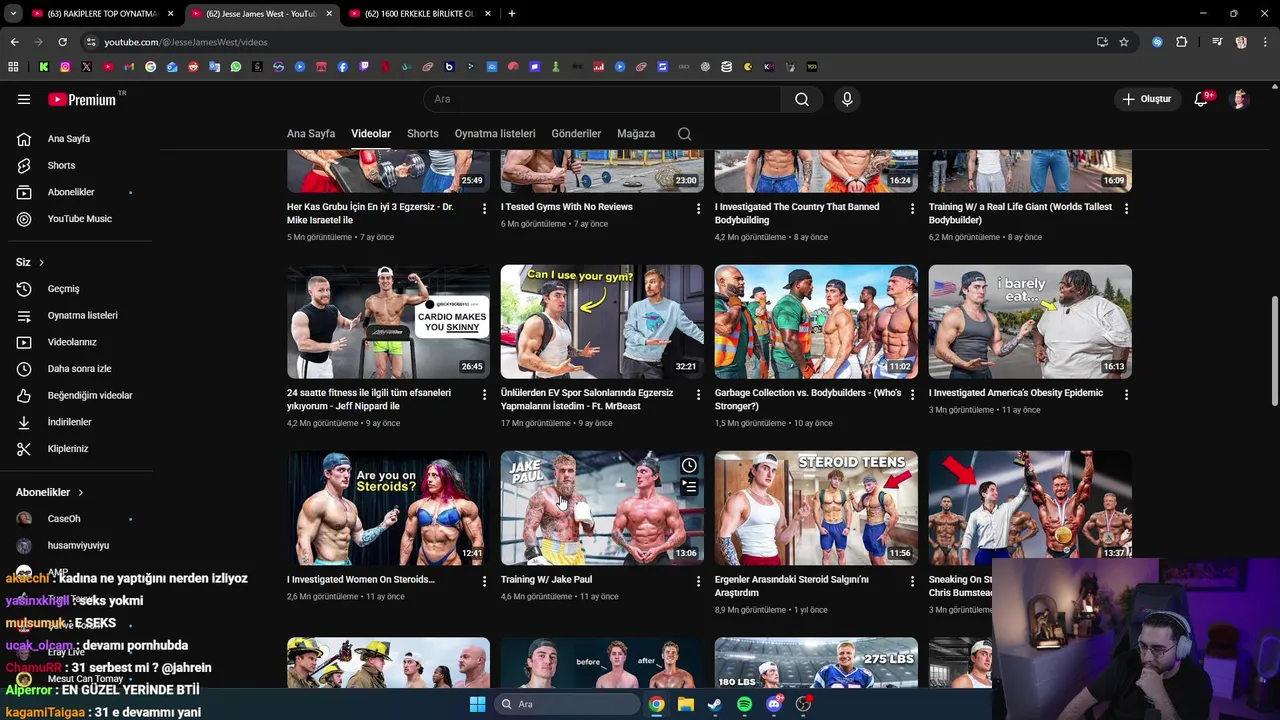Open Geçmiş watch history
The width and height of the screenshot is (1280, 720).
pos(80,289)
